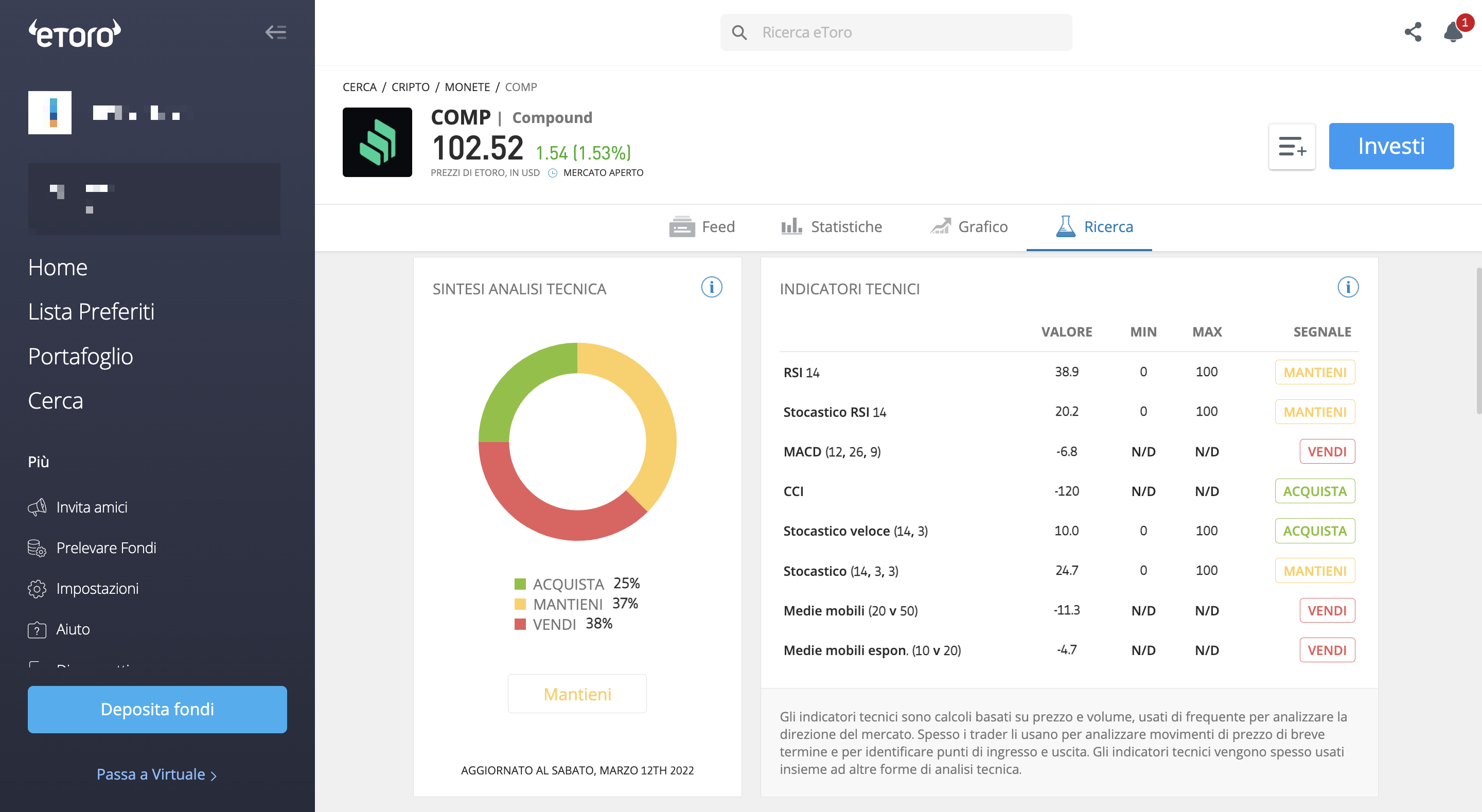Screen dimensions: 1482x812
Task: Click the Ricerca eToro search field
Action: (x=896, y=32)
